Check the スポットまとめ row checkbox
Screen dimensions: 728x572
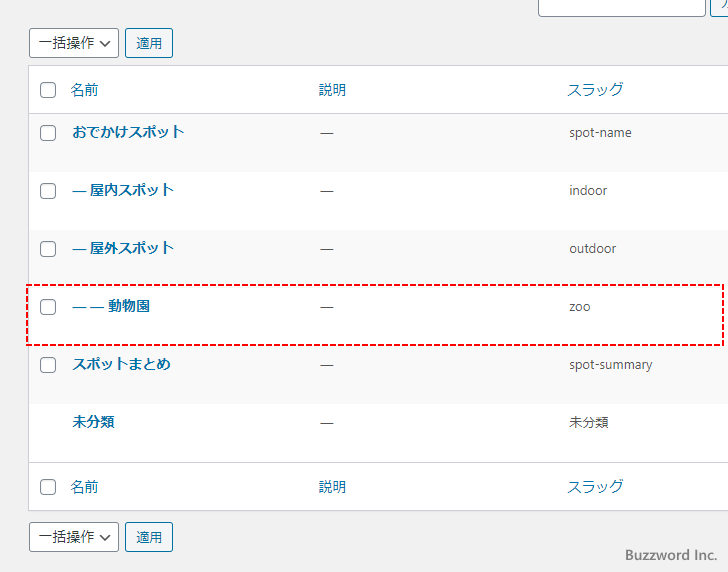click(x=48, y=365)
